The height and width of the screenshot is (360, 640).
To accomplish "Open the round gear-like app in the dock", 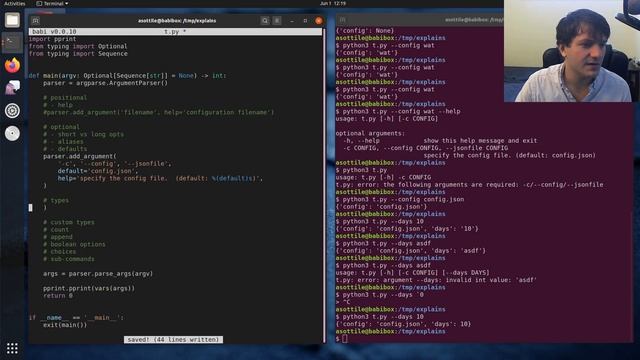I will coord(12,111).
